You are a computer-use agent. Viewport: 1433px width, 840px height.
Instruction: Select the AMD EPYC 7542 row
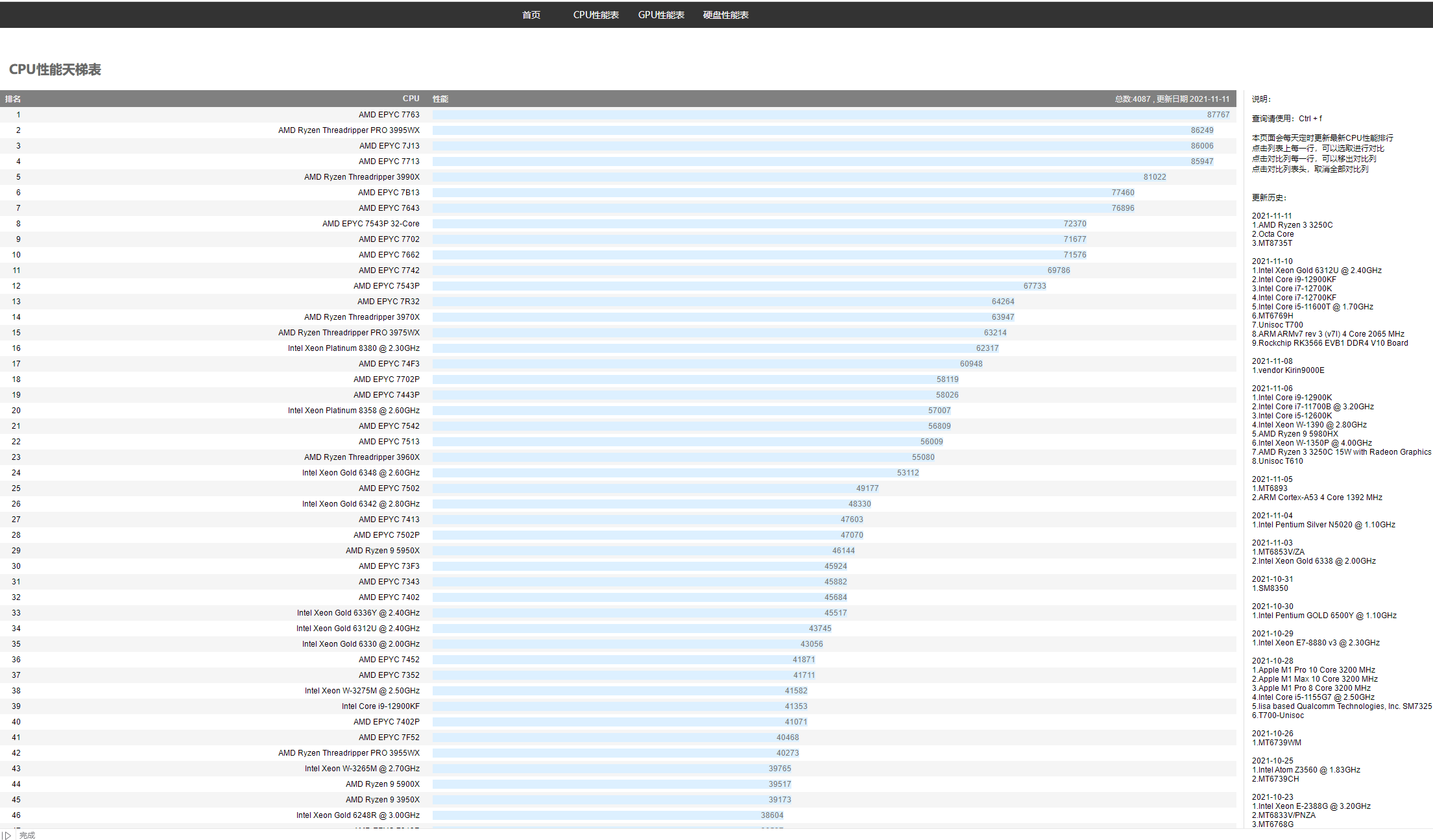tap(618, 426)
